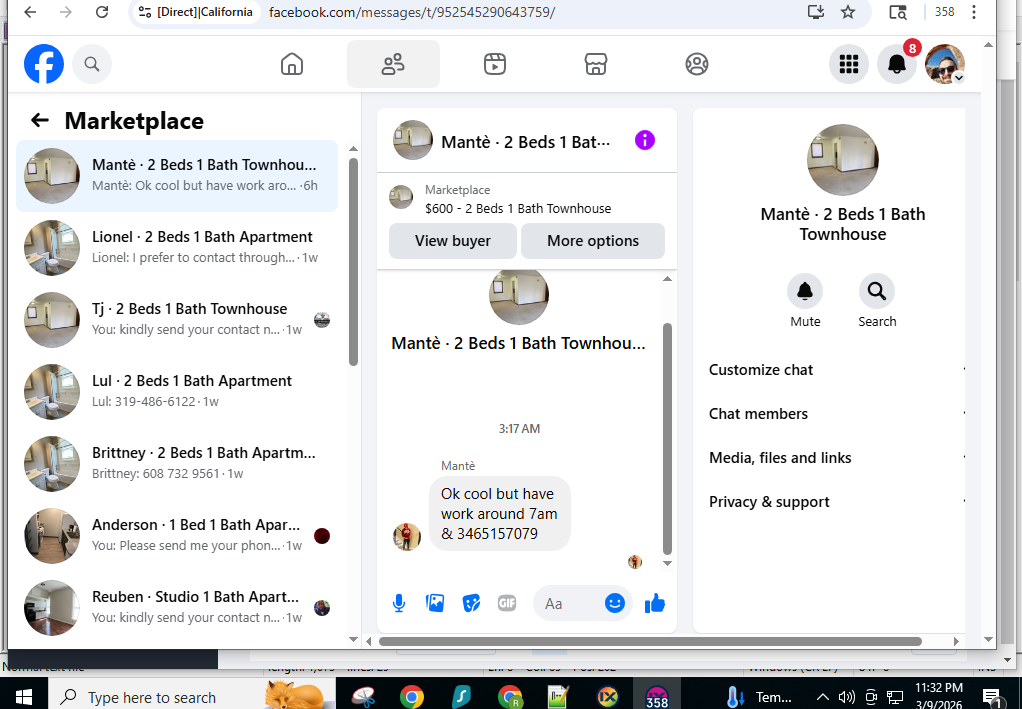
Task: Open Anderson 1 Bed Apartment conversation
Action: 177,536
